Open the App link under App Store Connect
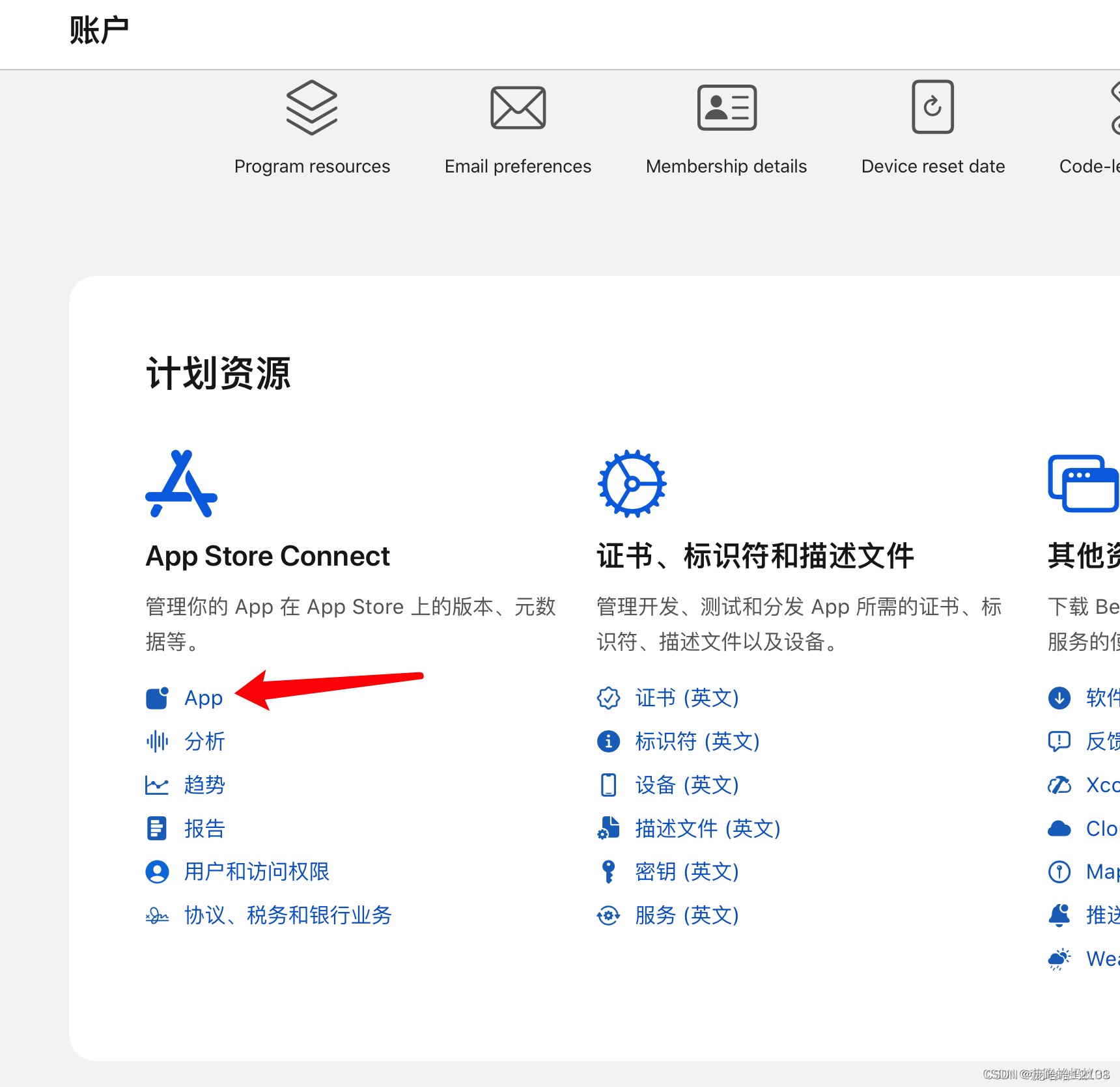 [x=203, y=698]
